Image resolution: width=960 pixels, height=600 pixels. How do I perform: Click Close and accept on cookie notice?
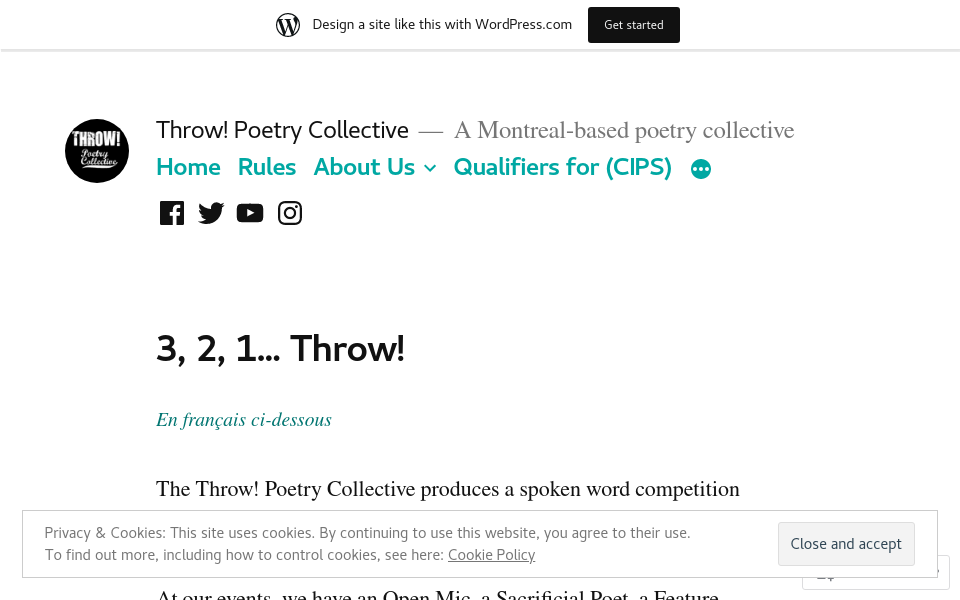(x=846, y=544)
